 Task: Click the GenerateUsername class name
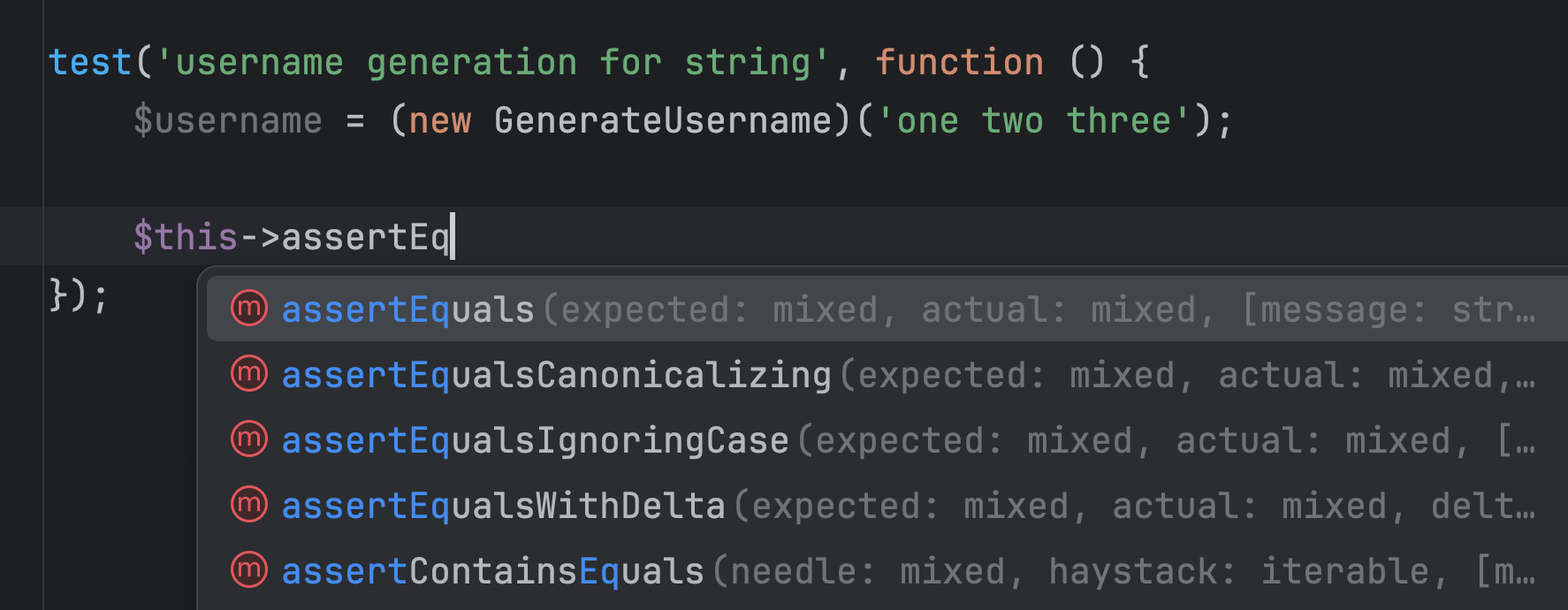point(663,121)
